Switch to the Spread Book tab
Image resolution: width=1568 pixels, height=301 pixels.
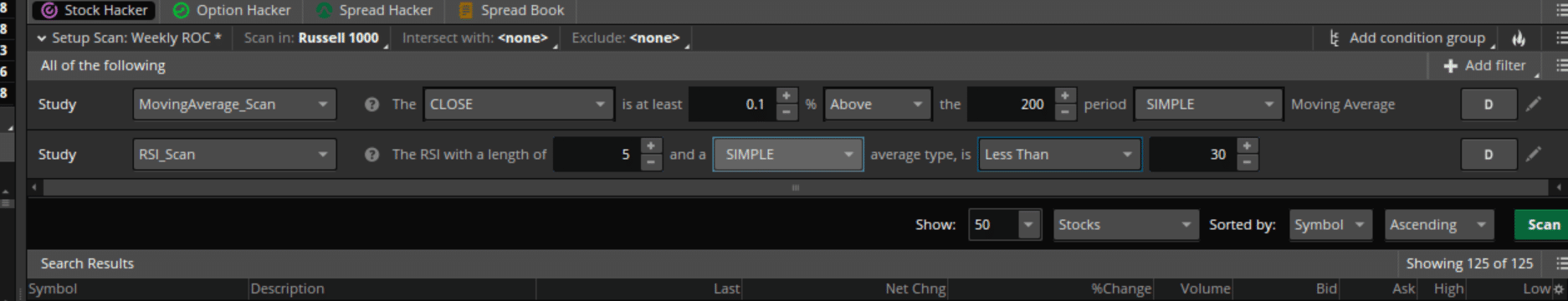click(512, 10)
